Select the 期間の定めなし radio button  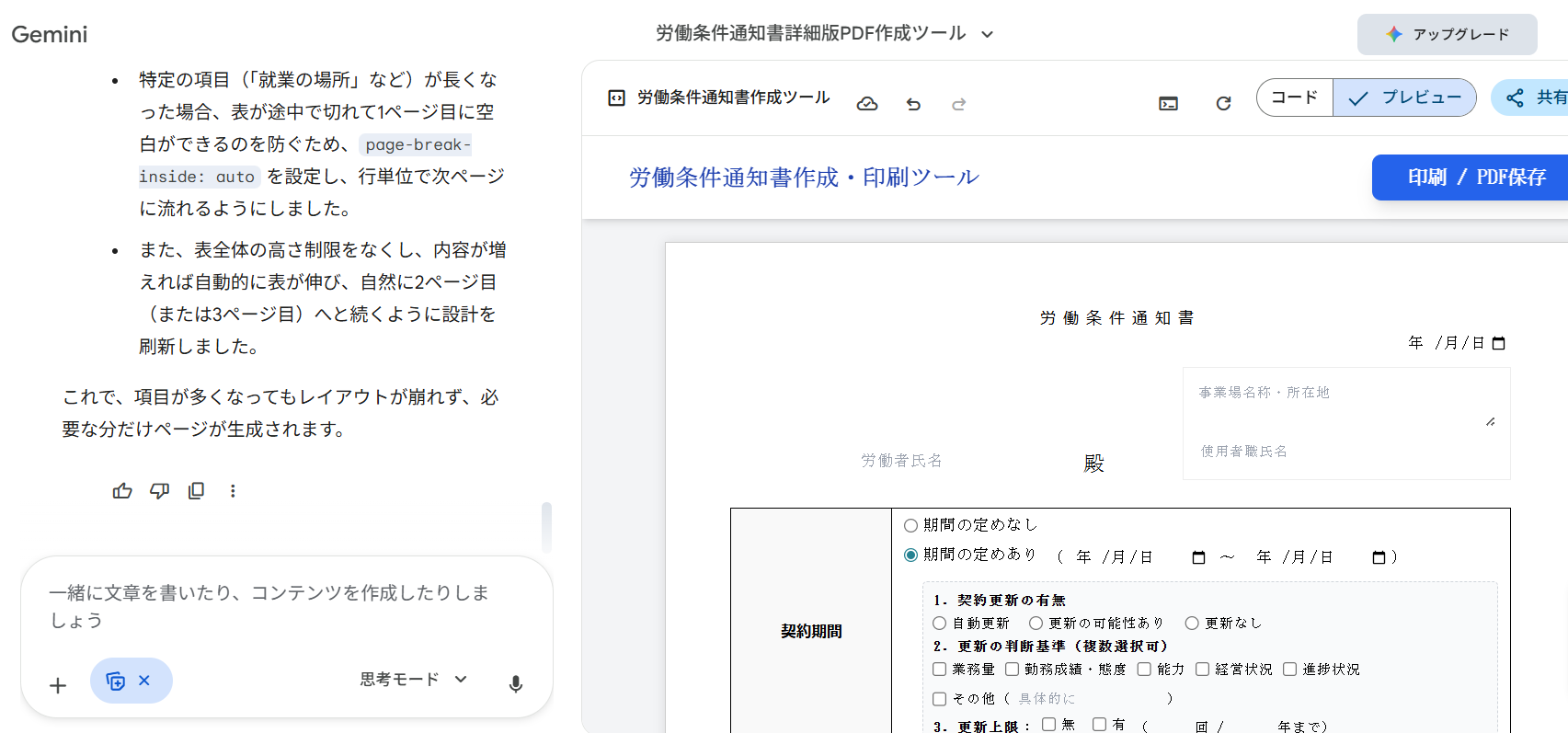pyautogui.click(x=910, y=525)
